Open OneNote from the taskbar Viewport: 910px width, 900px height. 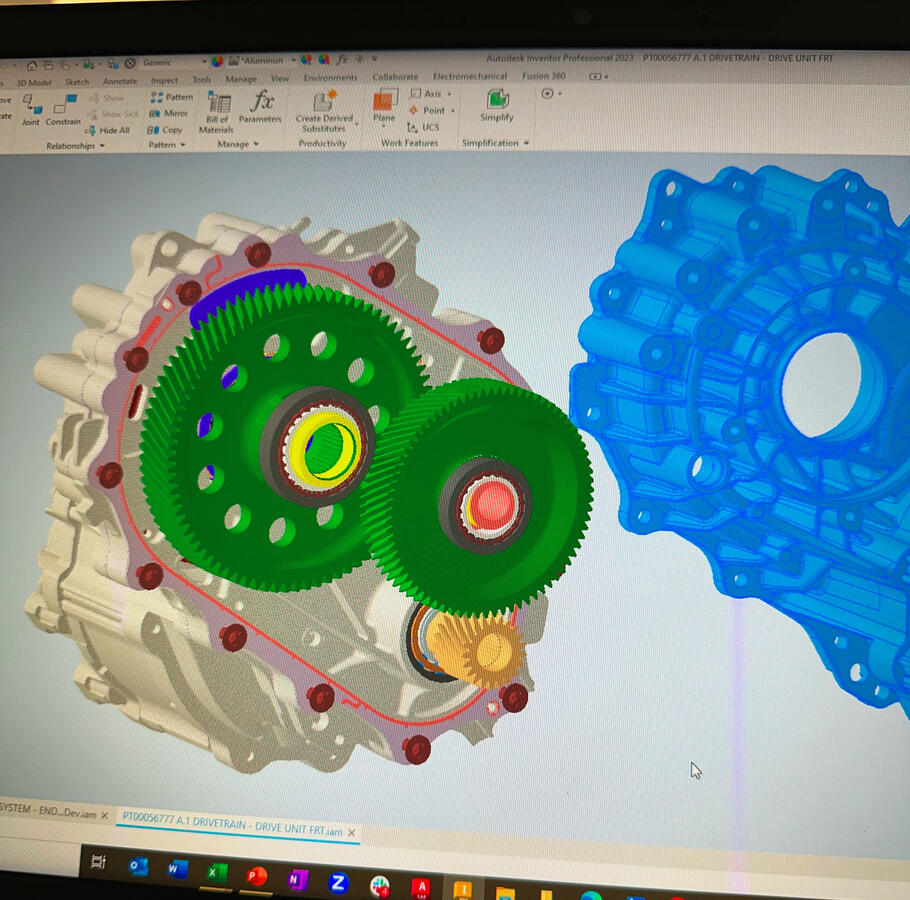click(x=297, y=880)
